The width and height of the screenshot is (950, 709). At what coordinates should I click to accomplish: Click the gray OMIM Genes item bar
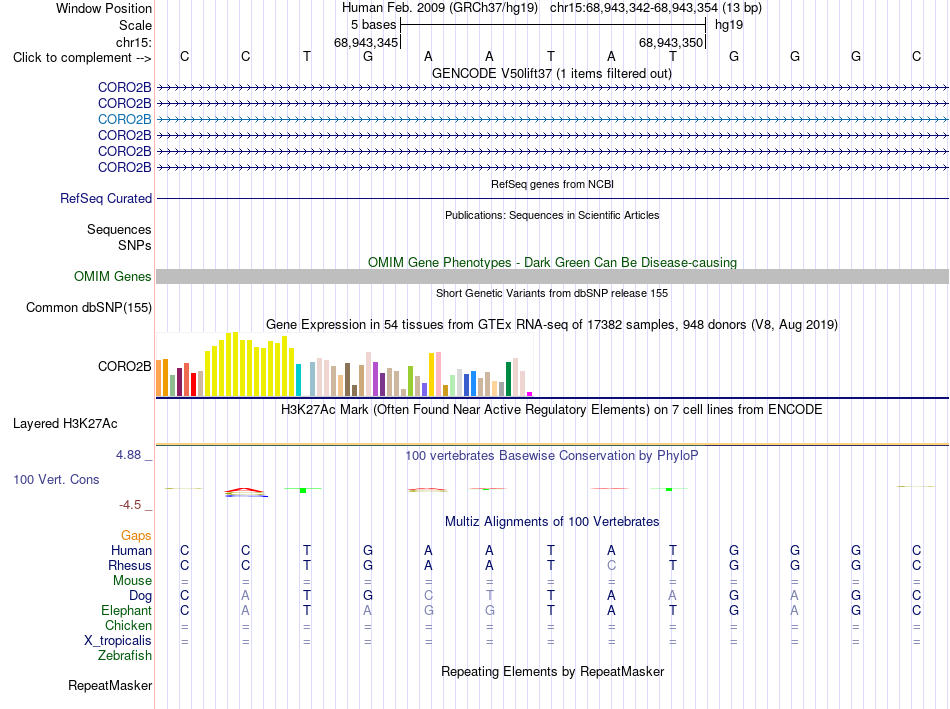552,276
